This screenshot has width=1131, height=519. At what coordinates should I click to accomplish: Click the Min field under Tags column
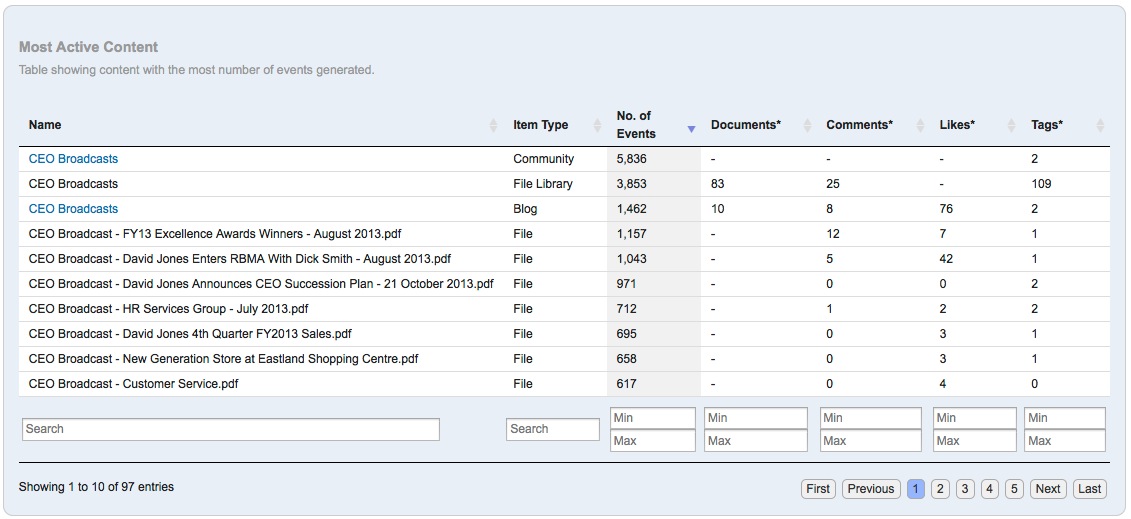1064,418
